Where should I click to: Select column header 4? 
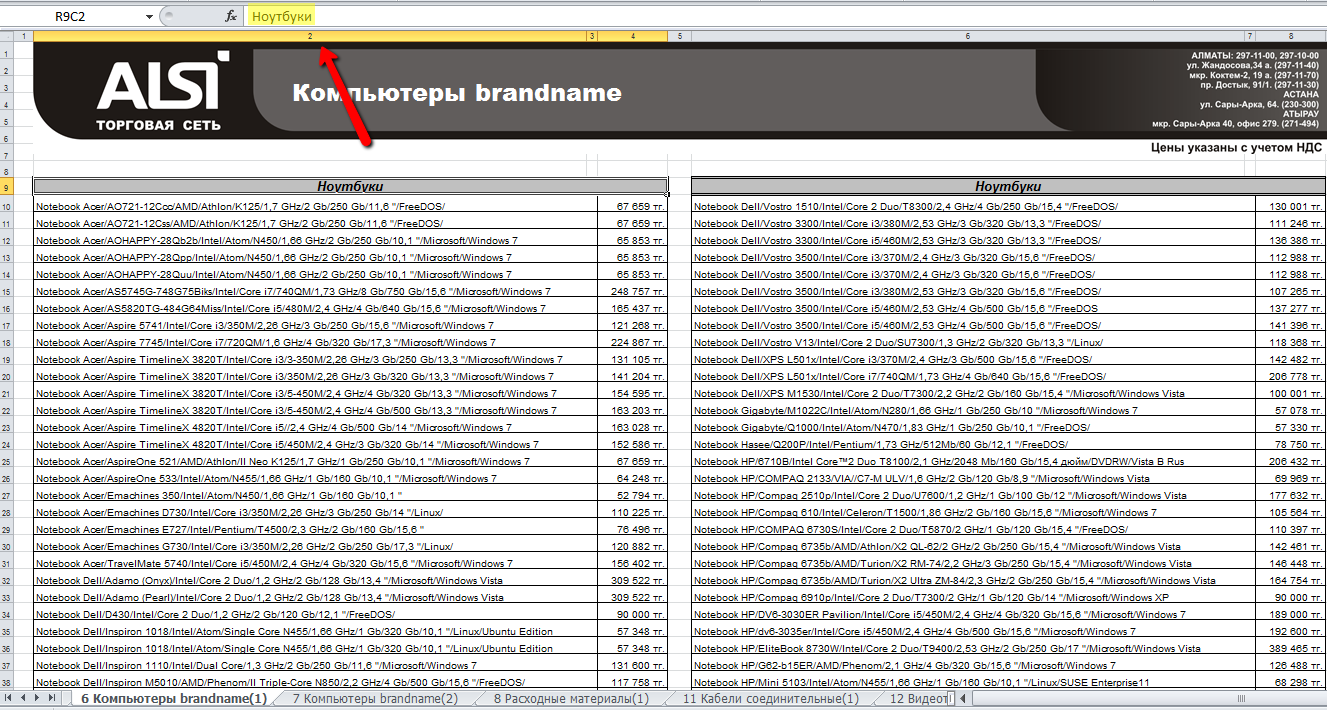pyautogui.click(x=632, y=36)
